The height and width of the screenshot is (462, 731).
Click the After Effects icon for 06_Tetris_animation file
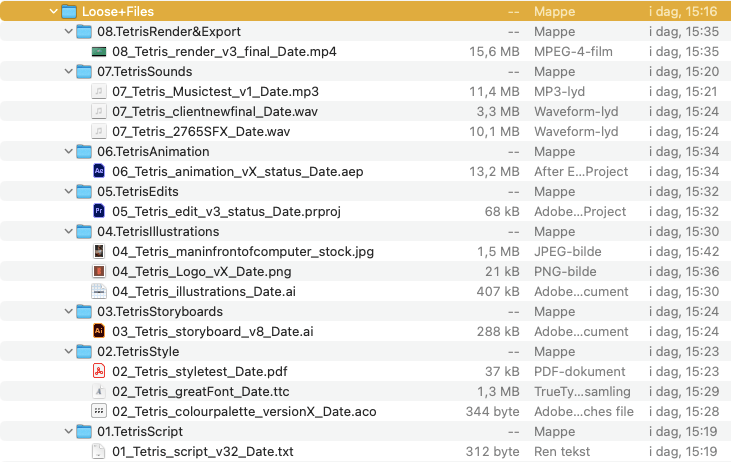[99, 171]
